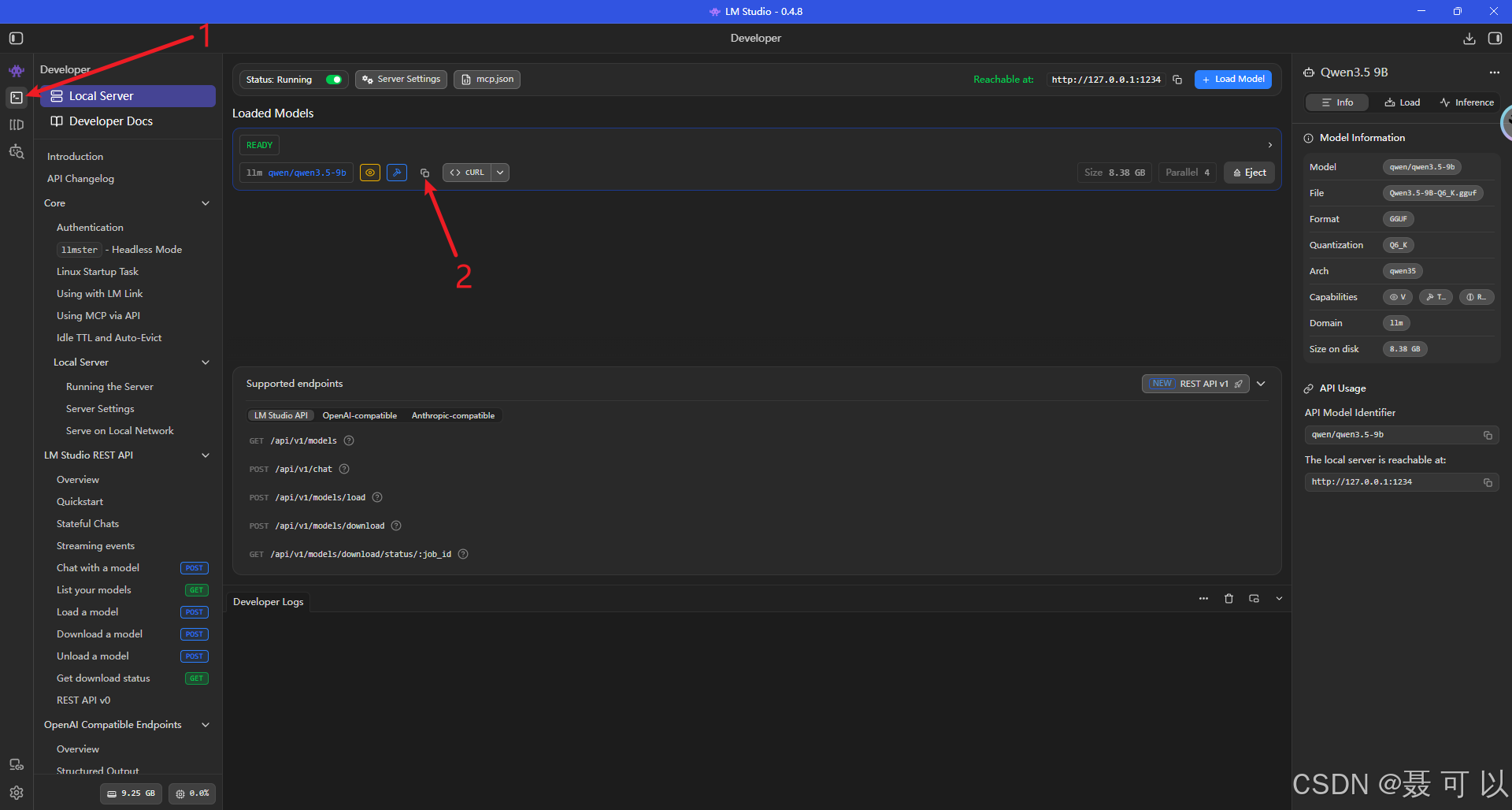The image size is (1512, 810).
Task: Open Idle TTL and Auto-Evict page
Action: (x=109, y=338)
